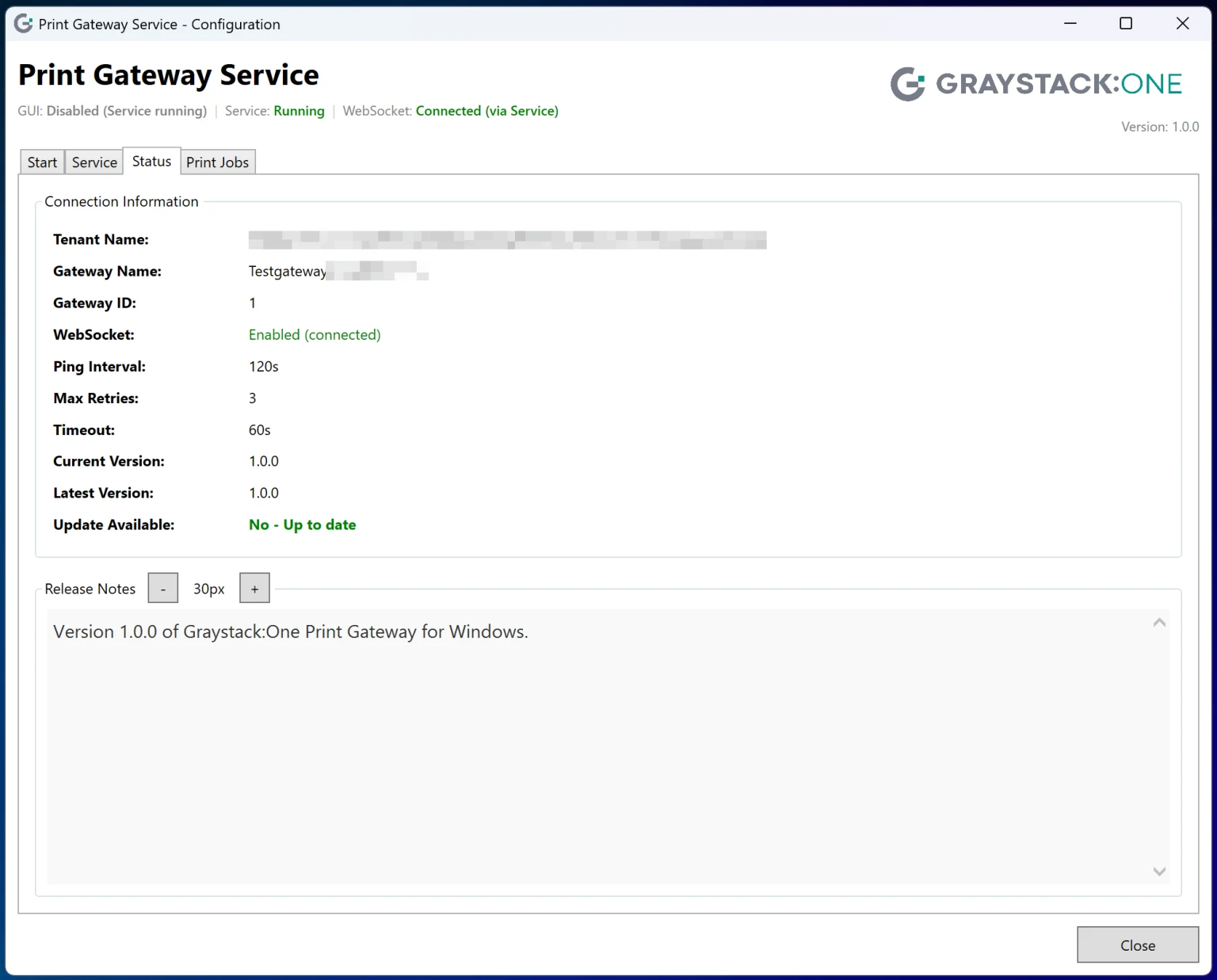Click the Testgateway gateway name value
This screenshot has height=980, width=1217.
288,272
